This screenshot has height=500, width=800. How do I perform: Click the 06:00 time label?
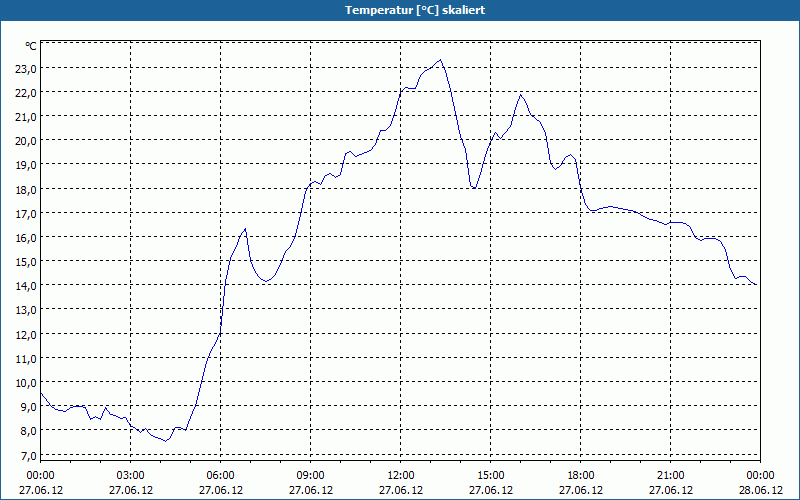(220, 476)
